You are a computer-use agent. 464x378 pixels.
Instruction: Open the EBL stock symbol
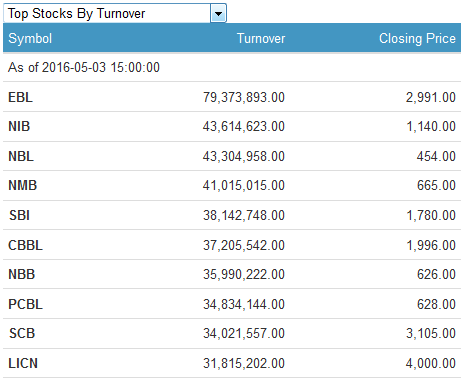tap(20, 97)
